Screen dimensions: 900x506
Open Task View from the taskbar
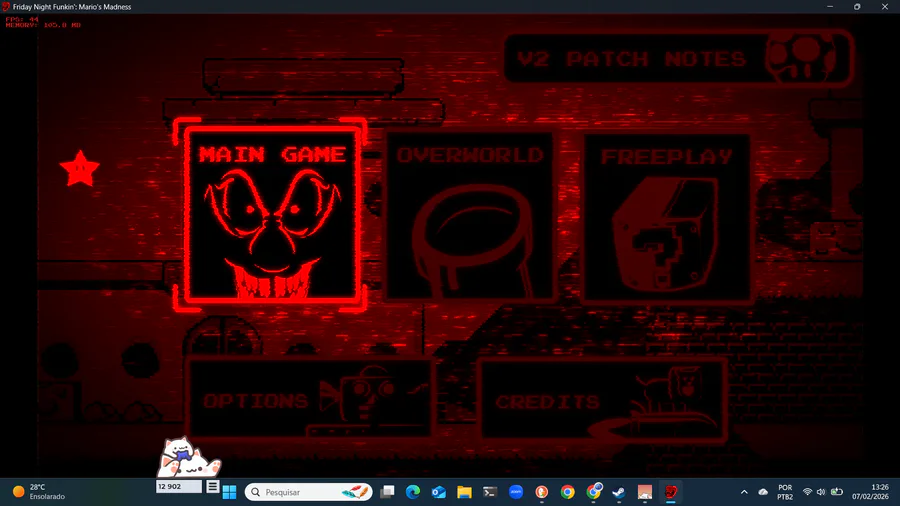click(387, 492)
